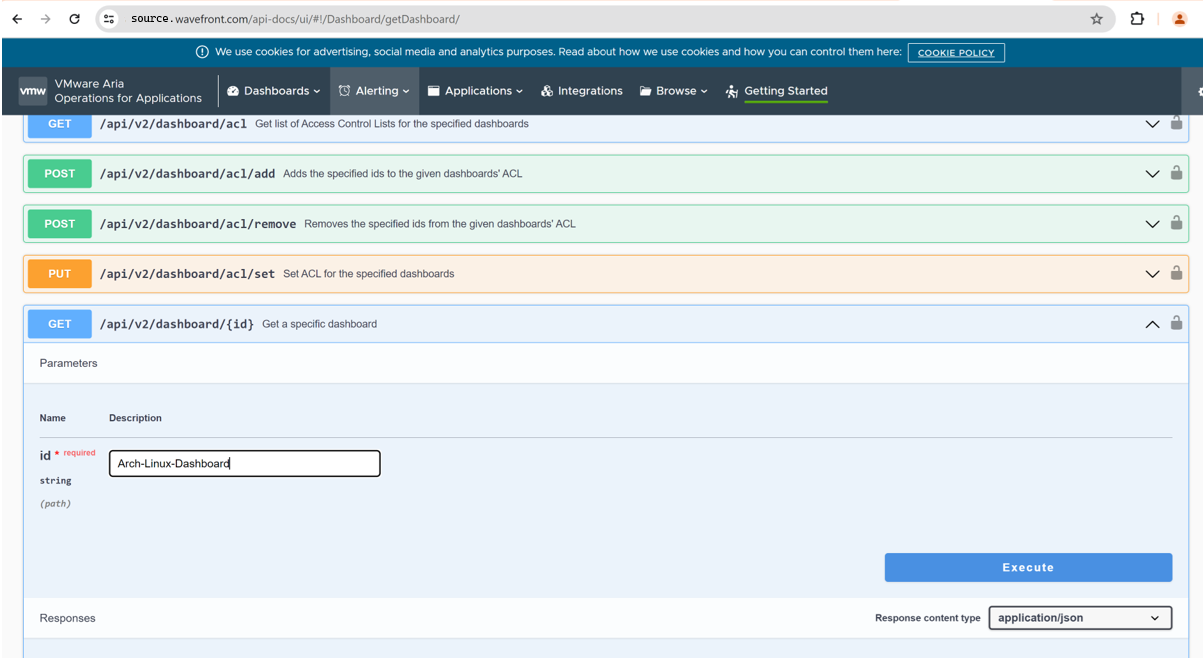Click the vmw logo icon
This screenshot has height=664, width=1203.
pos(33,91)
